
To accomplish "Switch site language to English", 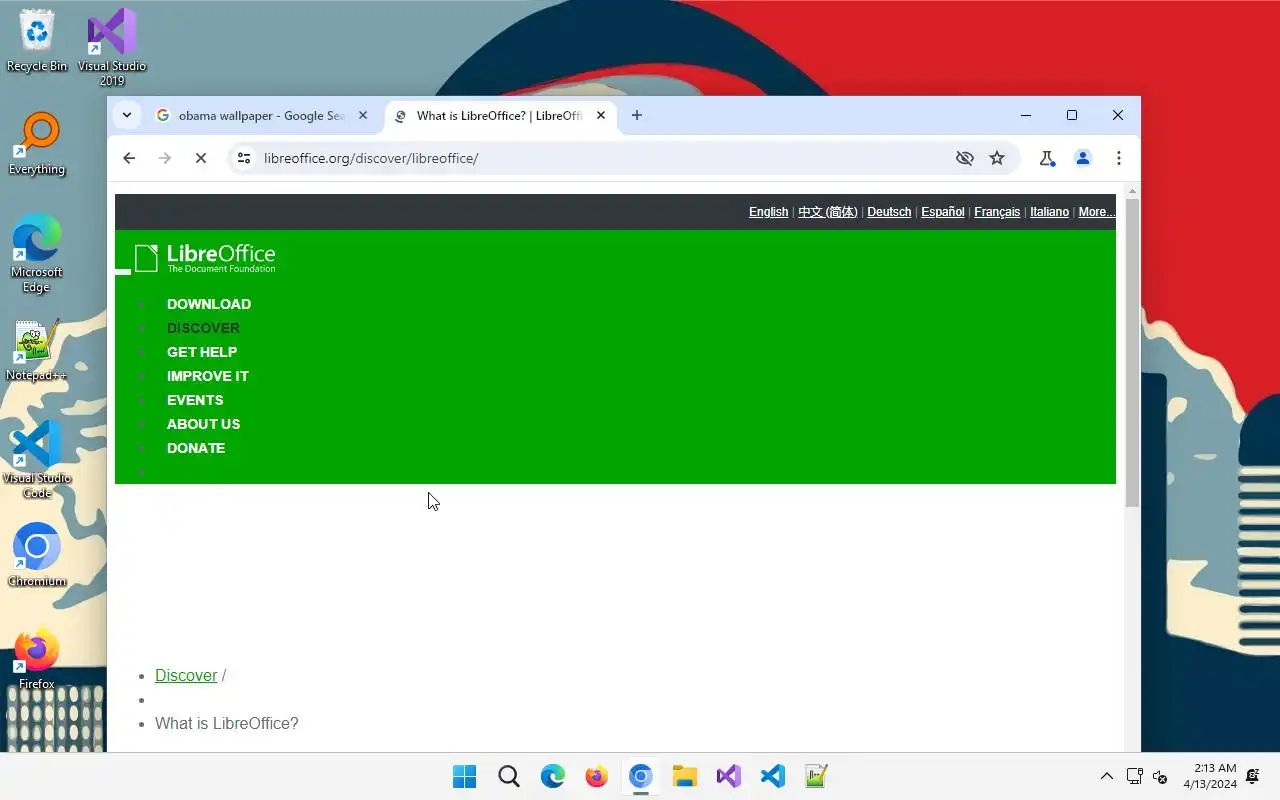I will (x=768, y=212).
